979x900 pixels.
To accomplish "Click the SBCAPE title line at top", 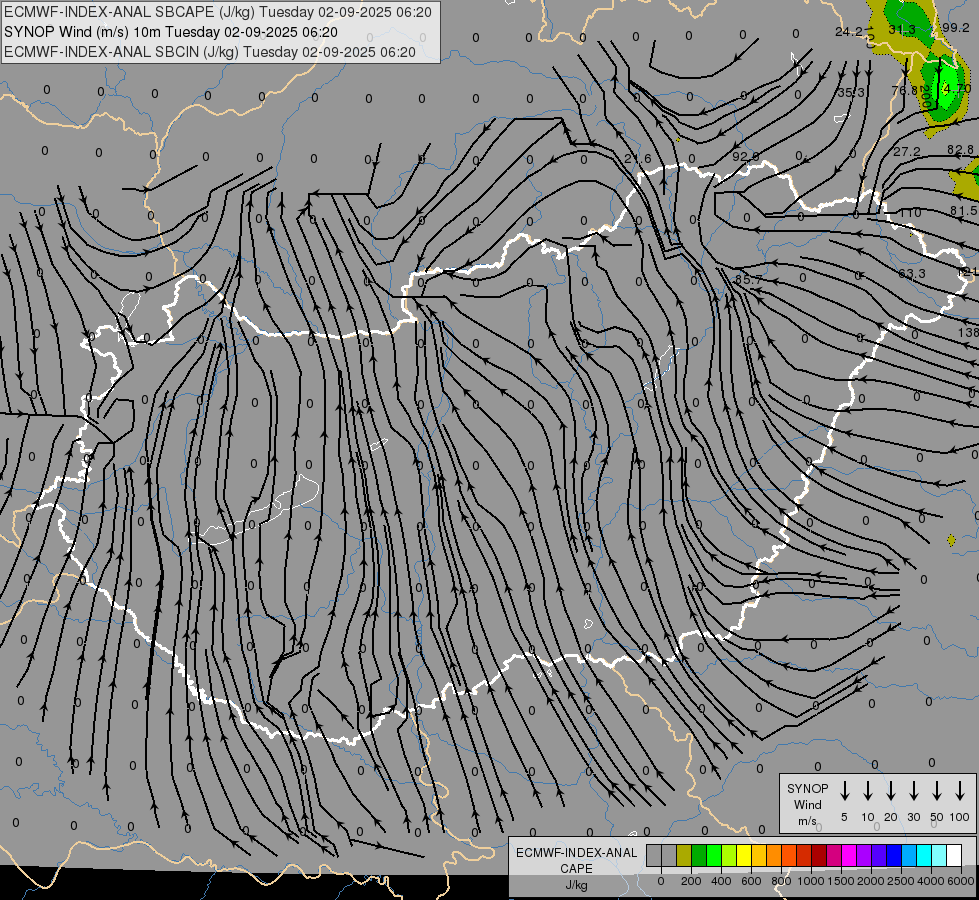I will (x=218, y=12).
